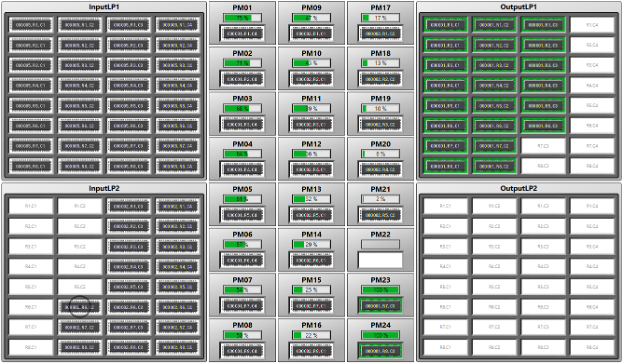624x364 pixels.
Task: Select green chip R6.C3 in OutputLP1
Action: click(543, 126)
